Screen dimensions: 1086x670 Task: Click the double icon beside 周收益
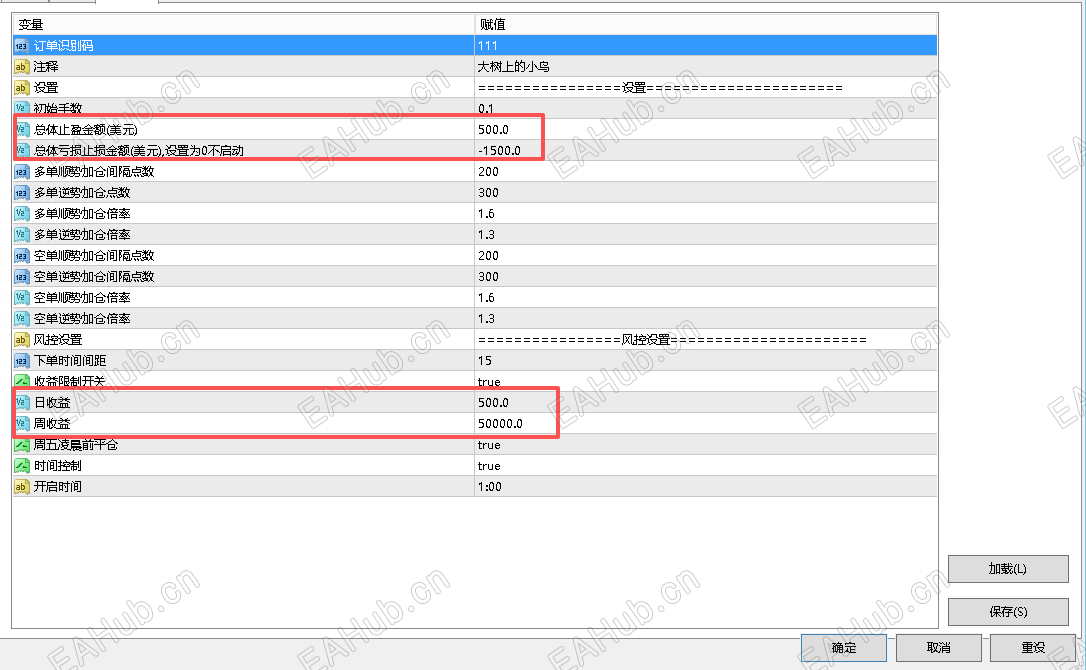(21, 423)
